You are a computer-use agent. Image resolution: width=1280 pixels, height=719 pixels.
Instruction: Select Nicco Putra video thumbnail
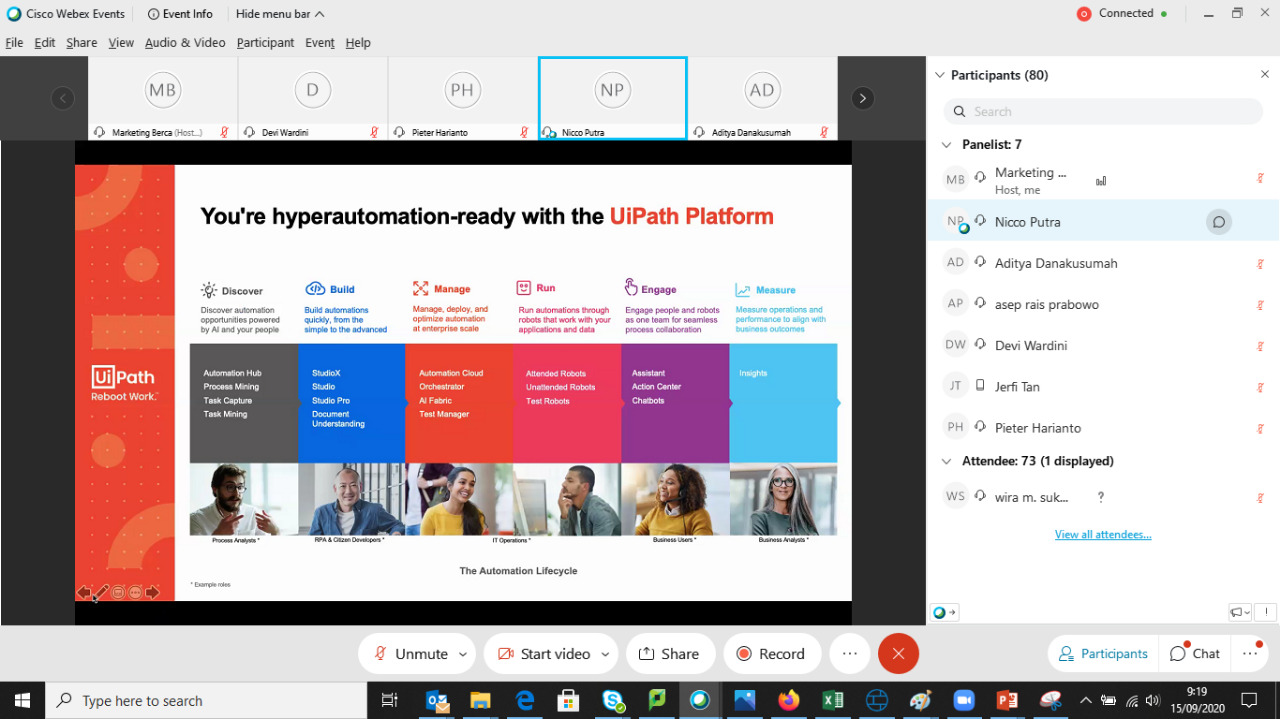click(x=613, y=98)
